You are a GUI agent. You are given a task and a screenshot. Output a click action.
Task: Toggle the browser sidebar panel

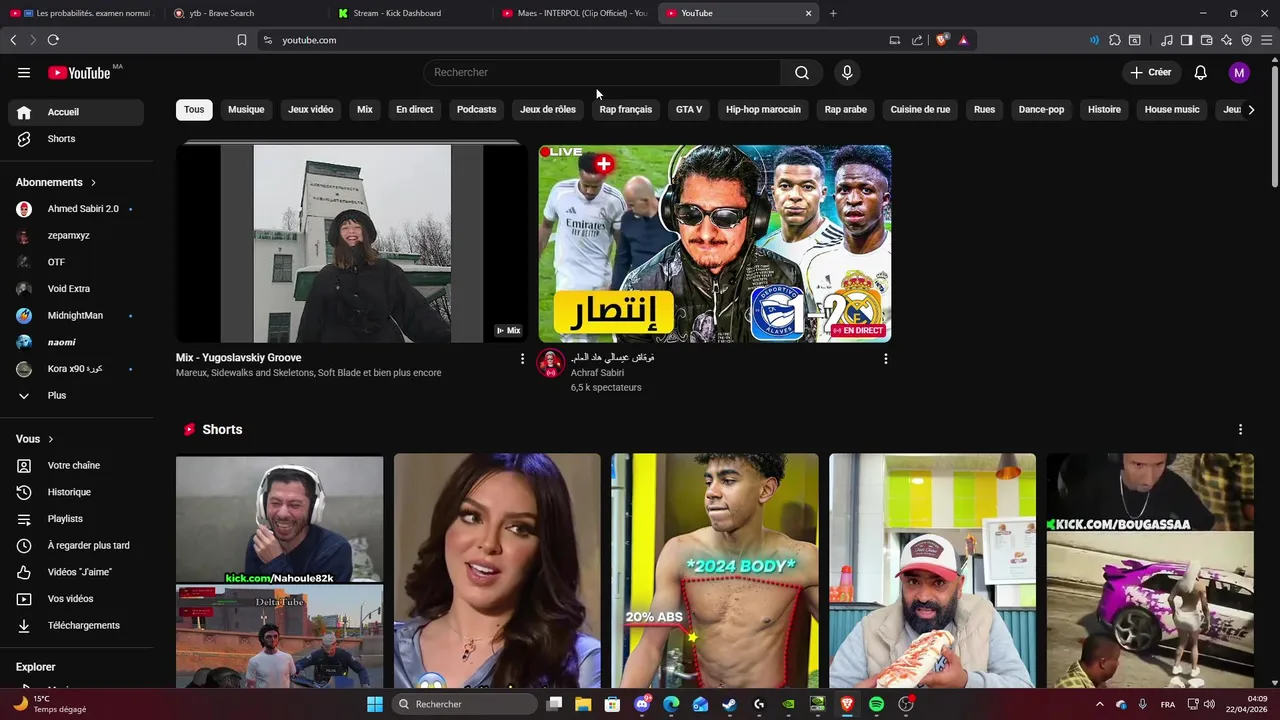1186,40
